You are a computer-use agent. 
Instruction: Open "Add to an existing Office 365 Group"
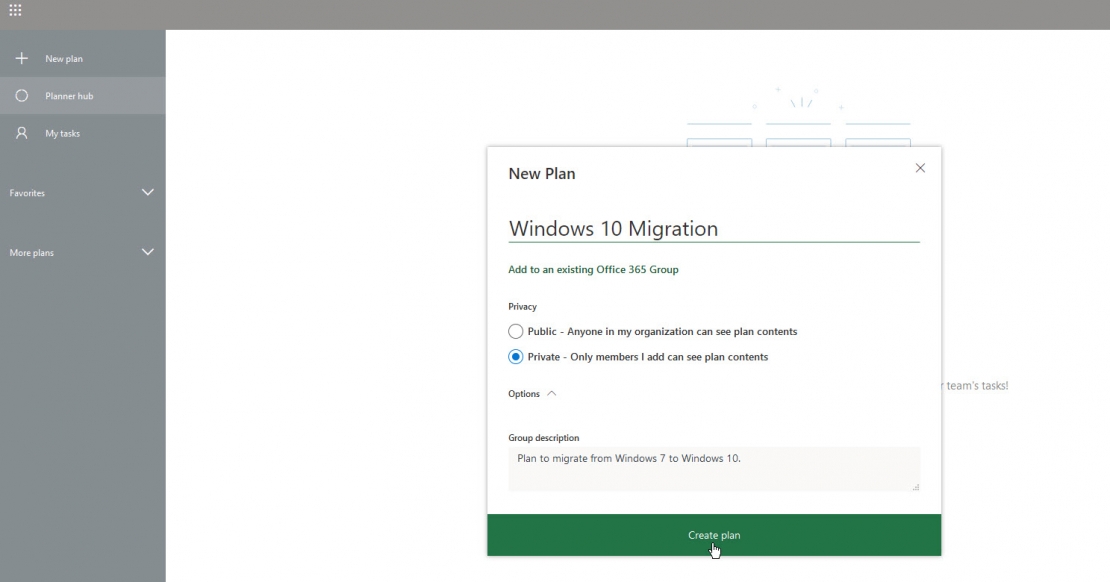593,269
